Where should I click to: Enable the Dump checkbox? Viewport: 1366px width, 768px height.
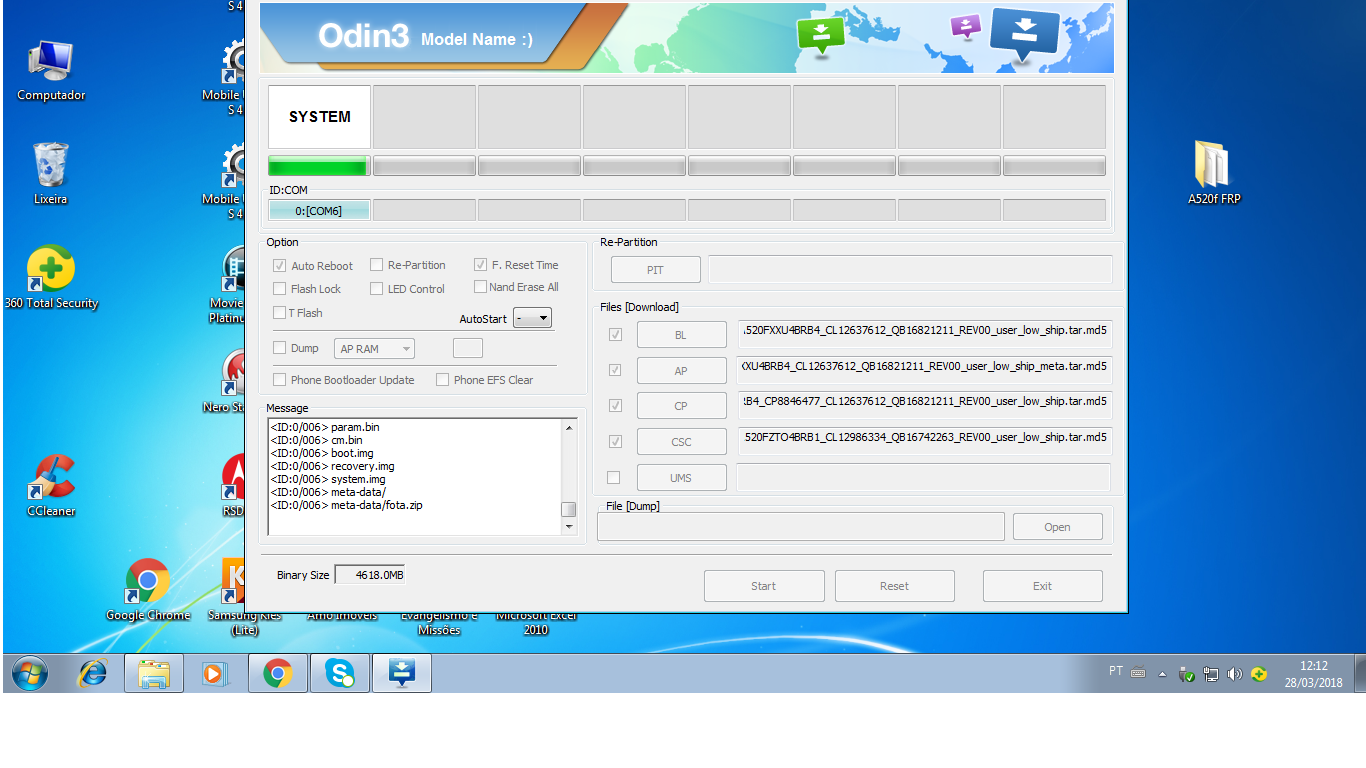coord(280,348)
